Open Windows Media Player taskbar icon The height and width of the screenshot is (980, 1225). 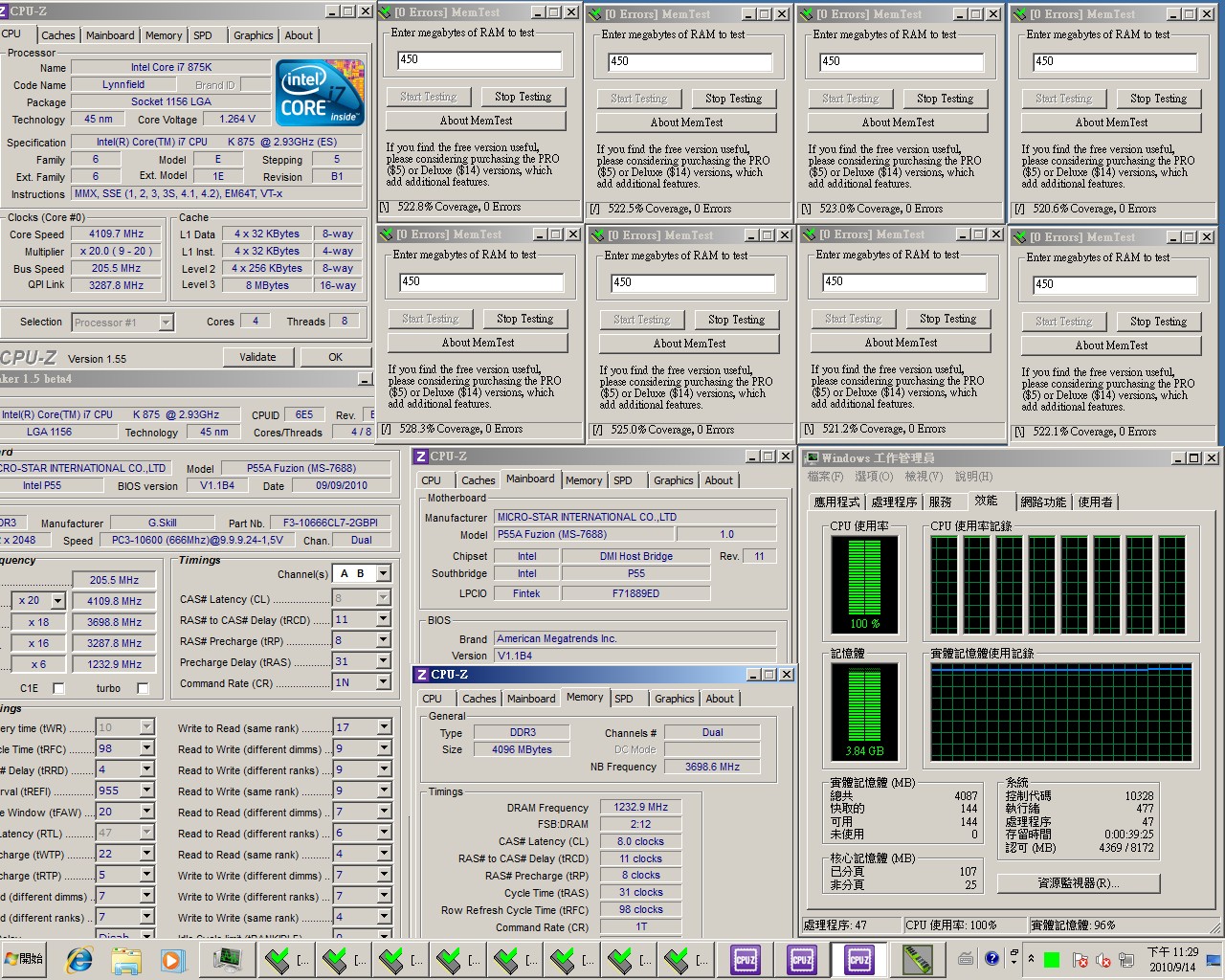(172, 959)
